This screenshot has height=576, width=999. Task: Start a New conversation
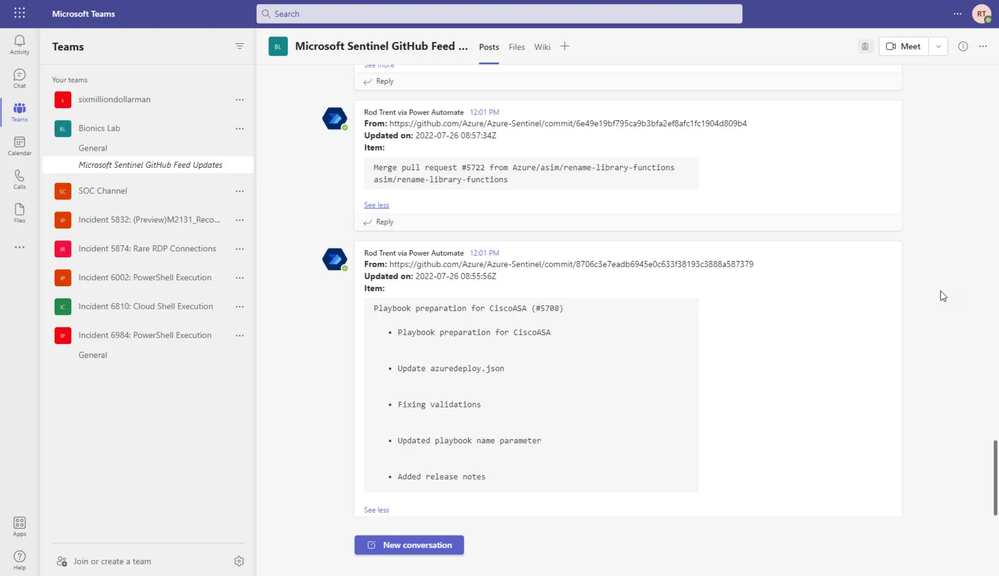coord(409,545)
